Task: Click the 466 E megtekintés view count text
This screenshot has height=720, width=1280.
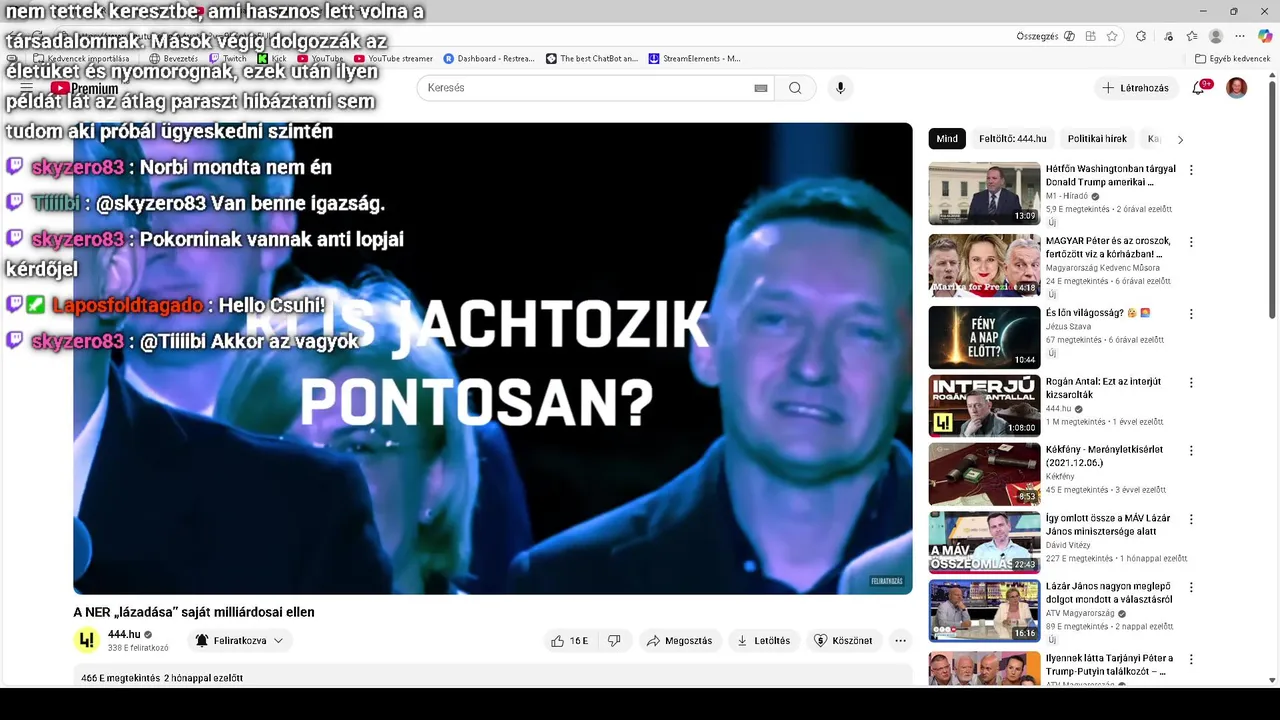Action: point(120,678)
